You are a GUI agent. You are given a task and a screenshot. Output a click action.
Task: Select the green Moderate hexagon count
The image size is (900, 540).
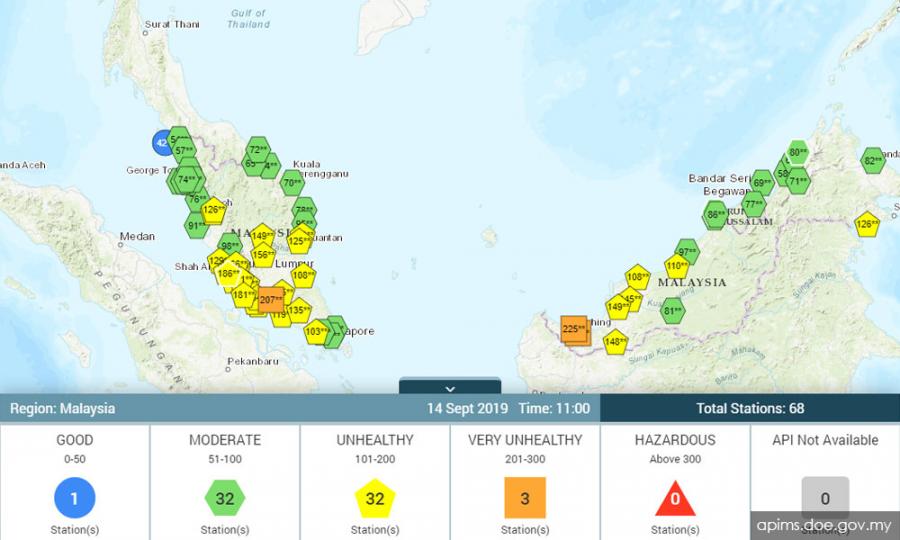tap(224, 498)
